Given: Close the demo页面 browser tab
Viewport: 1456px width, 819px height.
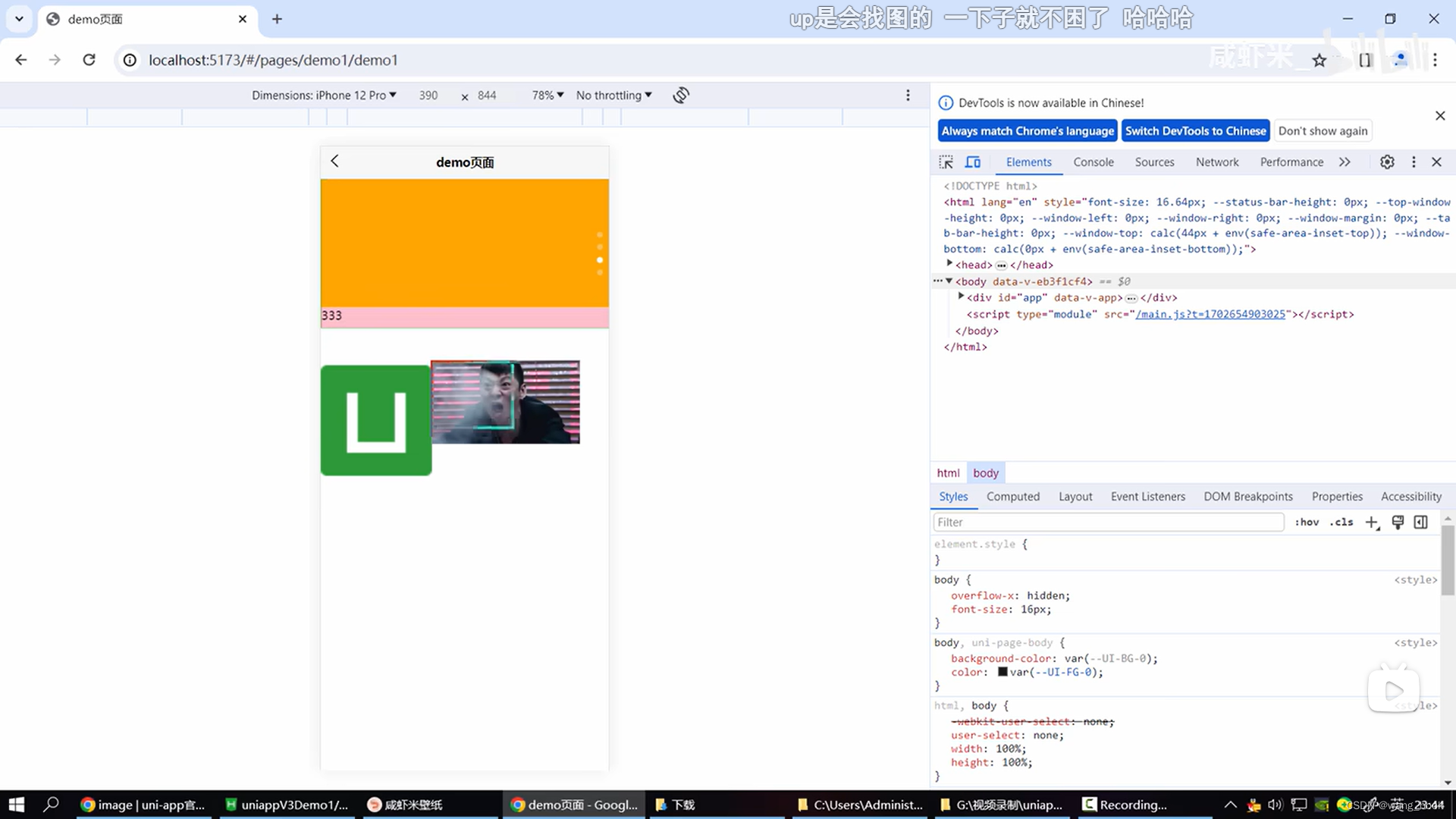Looking at the screenshot, I should click(243, 19).
